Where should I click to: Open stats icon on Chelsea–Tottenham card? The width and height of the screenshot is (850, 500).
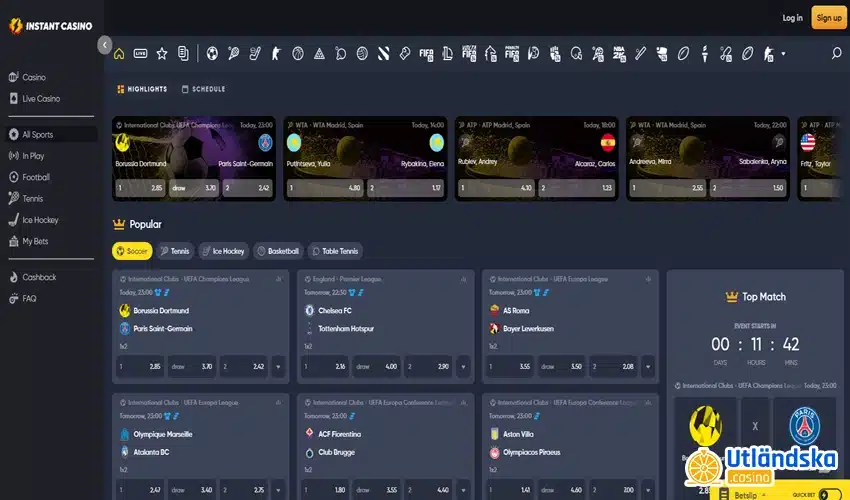pyautogui.click(x=463, y=279)
